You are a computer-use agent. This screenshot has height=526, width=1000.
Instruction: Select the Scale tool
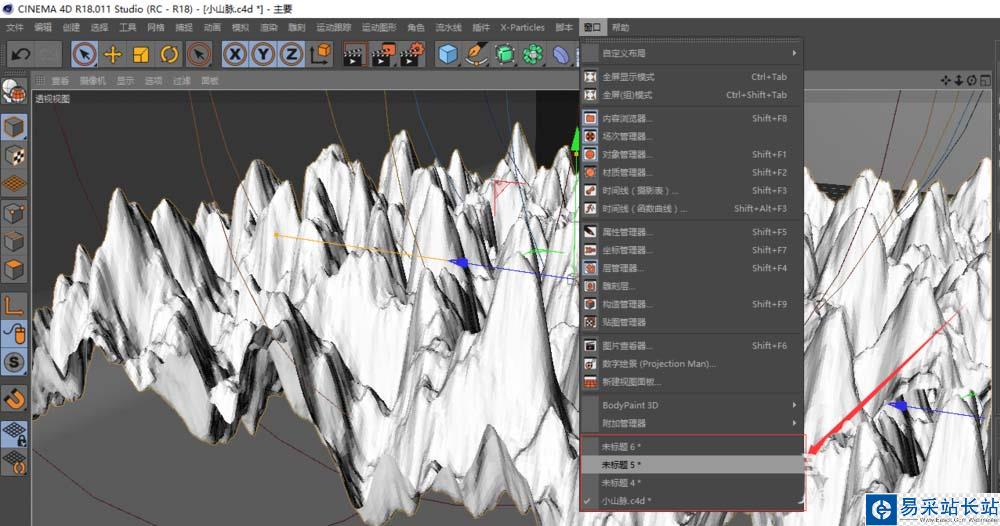click(x=141, y=54)
